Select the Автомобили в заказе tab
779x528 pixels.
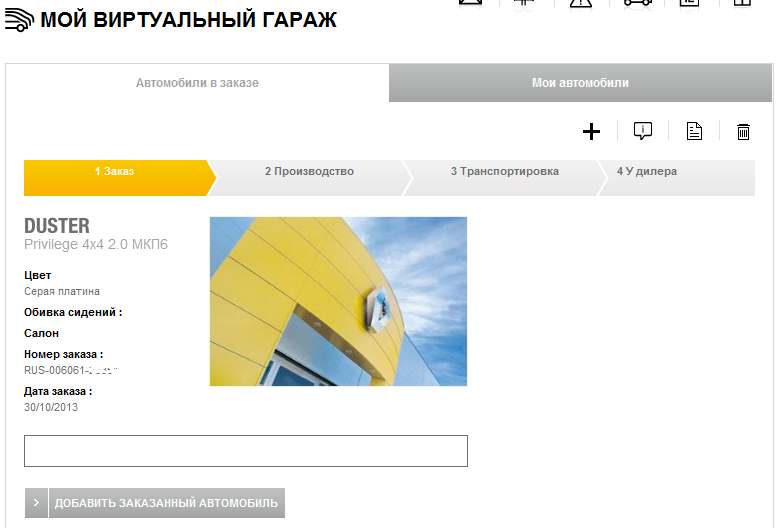point(197,82)
